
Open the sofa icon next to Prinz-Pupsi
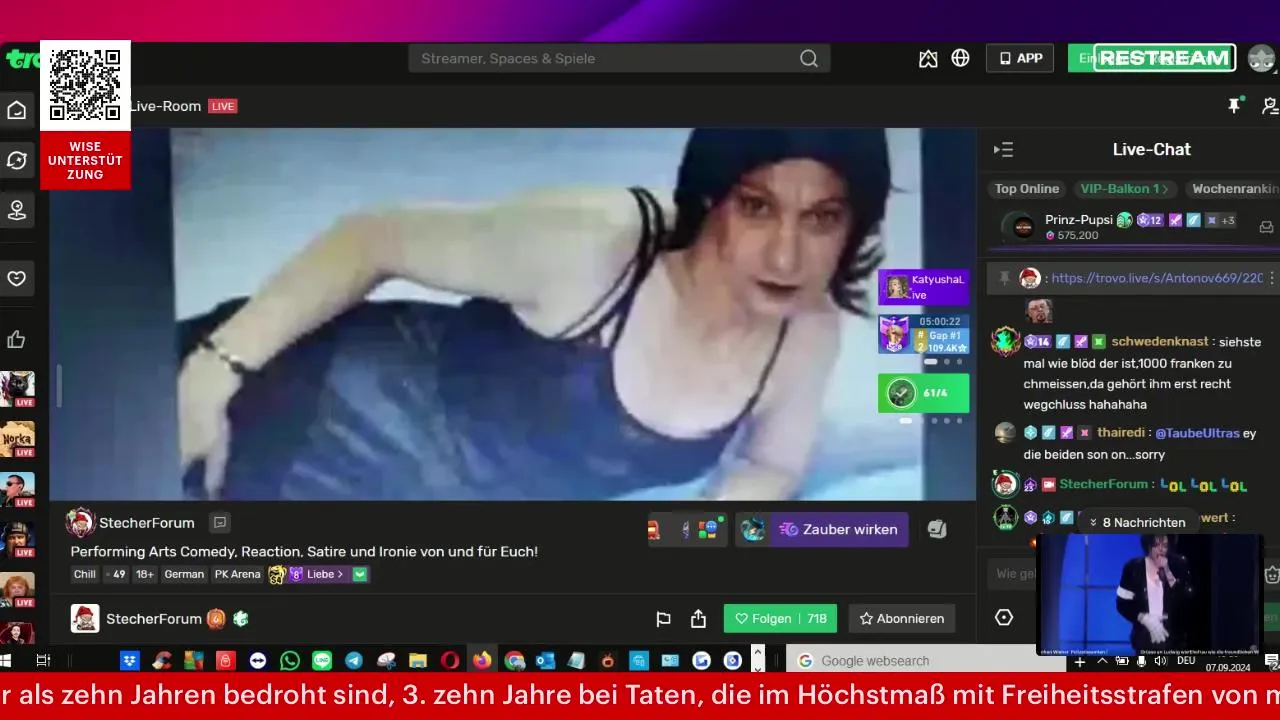tap(1266, 227)
